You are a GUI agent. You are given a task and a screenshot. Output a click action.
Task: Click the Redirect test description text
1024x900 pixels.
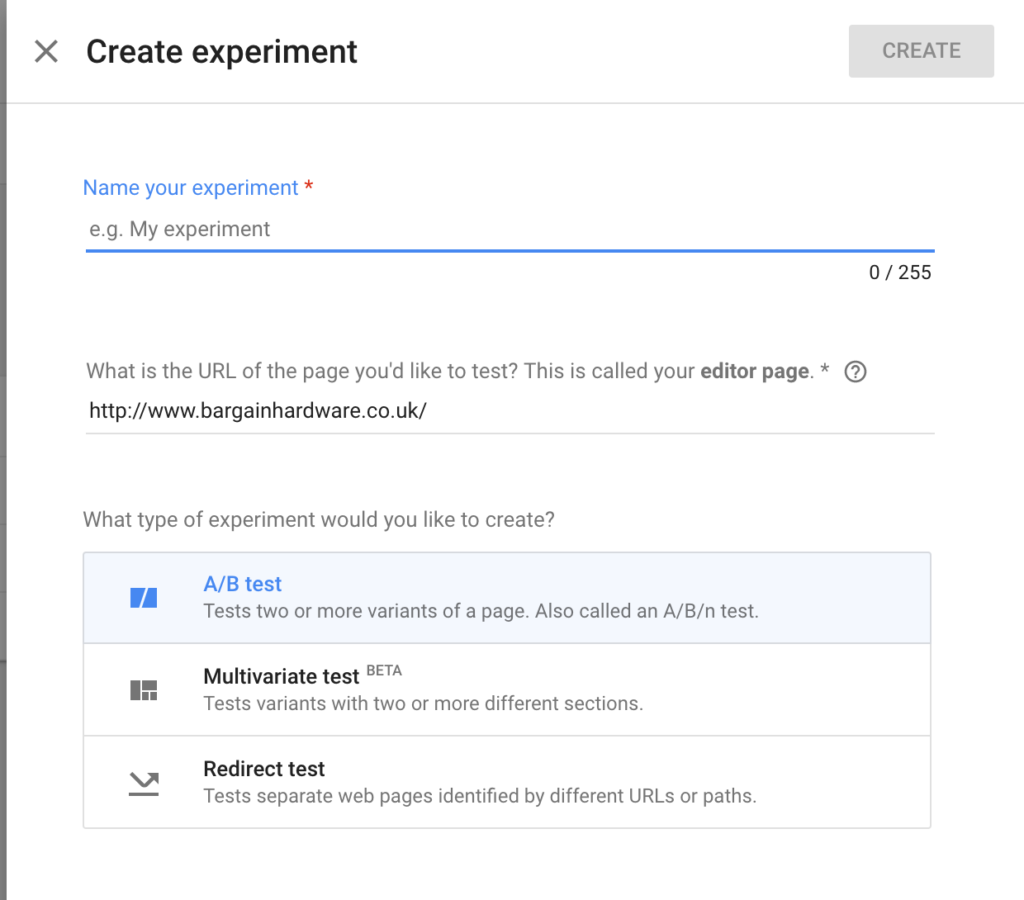pos(479,796)
